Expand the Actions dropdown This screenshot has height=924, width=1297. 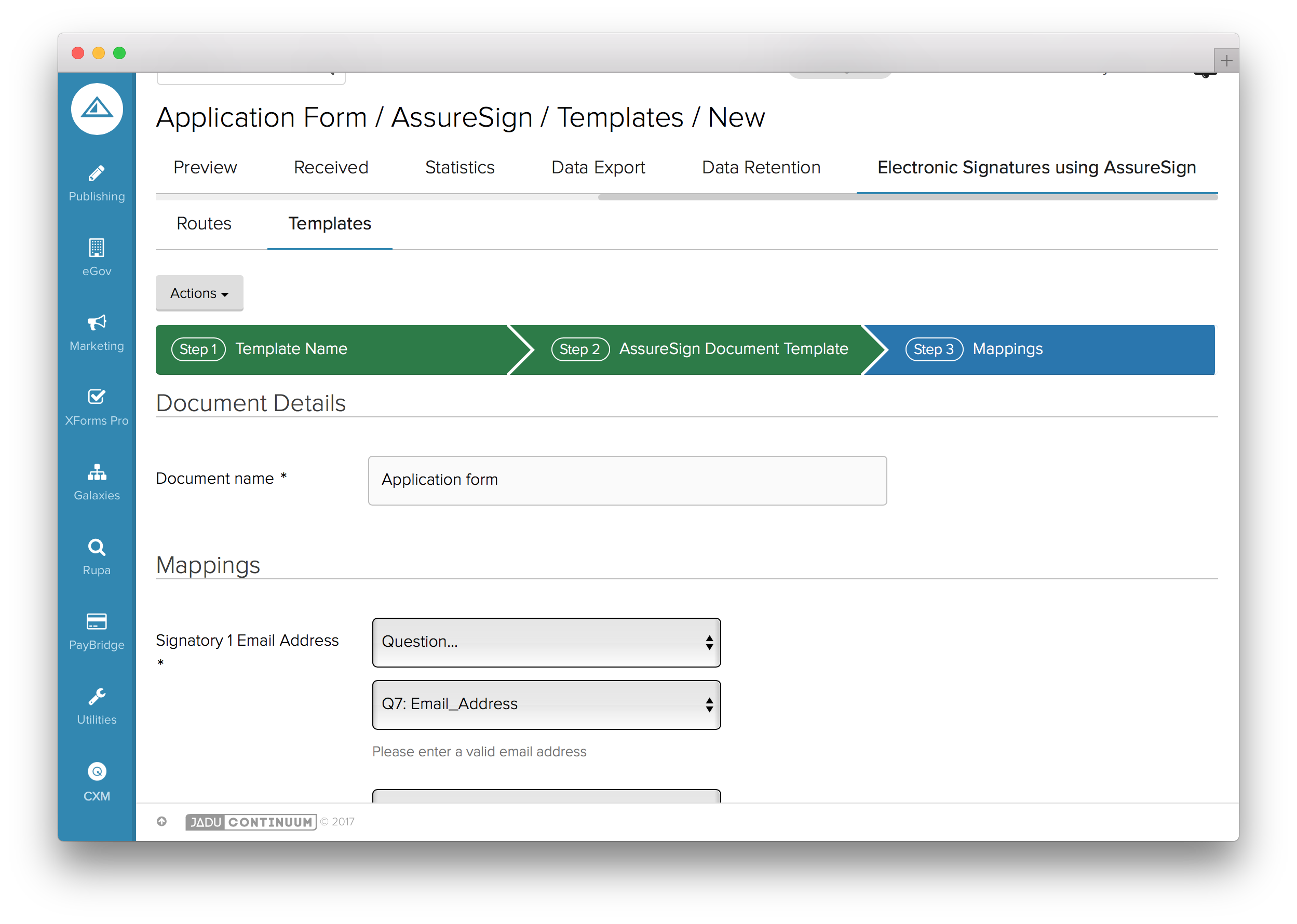[x=199, y=293]
